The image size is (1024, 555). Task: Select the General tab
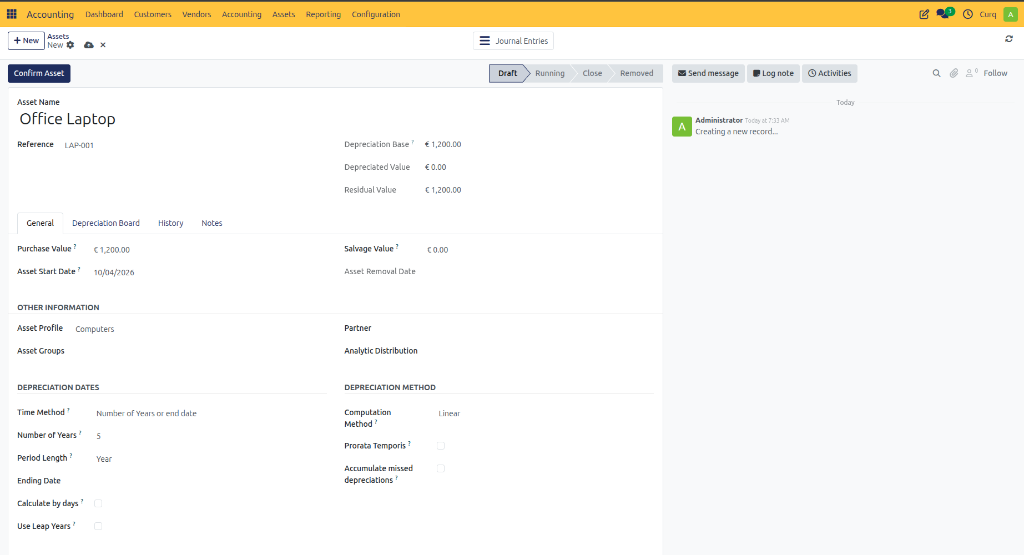[40, 223]
